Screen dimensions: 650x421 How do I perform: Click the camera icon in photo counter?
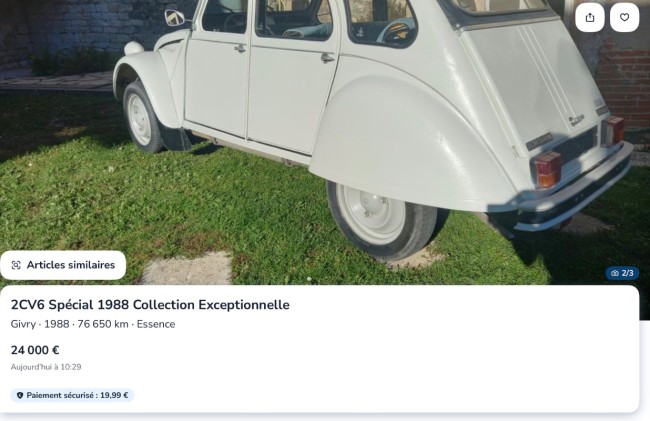point(615,273)
